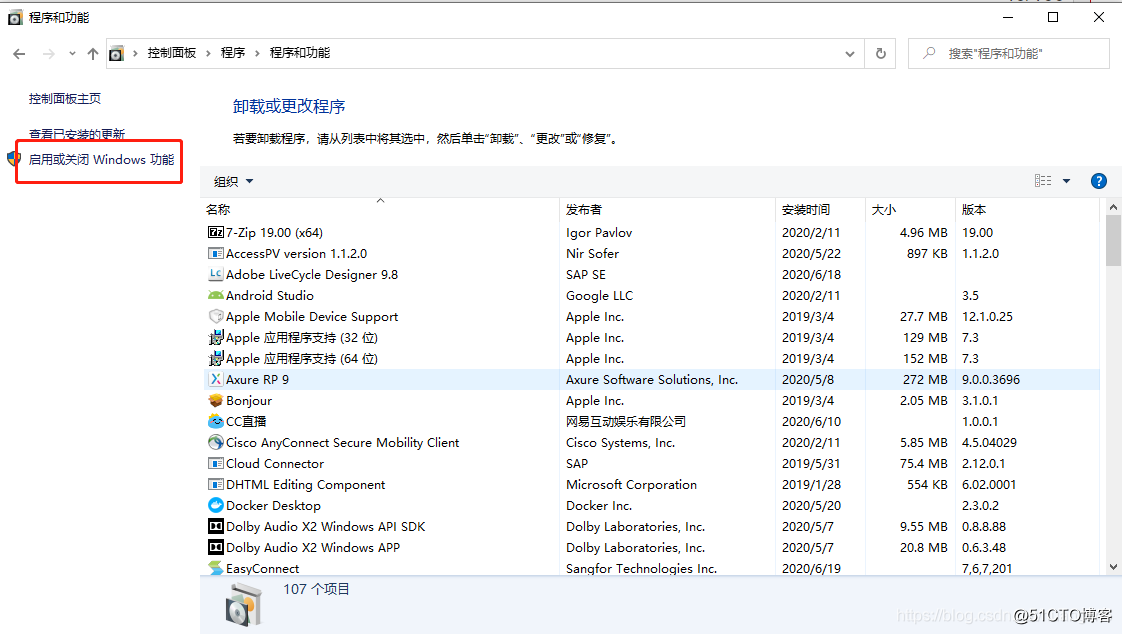Click the vertical scrollbar down arrow

(x=1113, y=567)
